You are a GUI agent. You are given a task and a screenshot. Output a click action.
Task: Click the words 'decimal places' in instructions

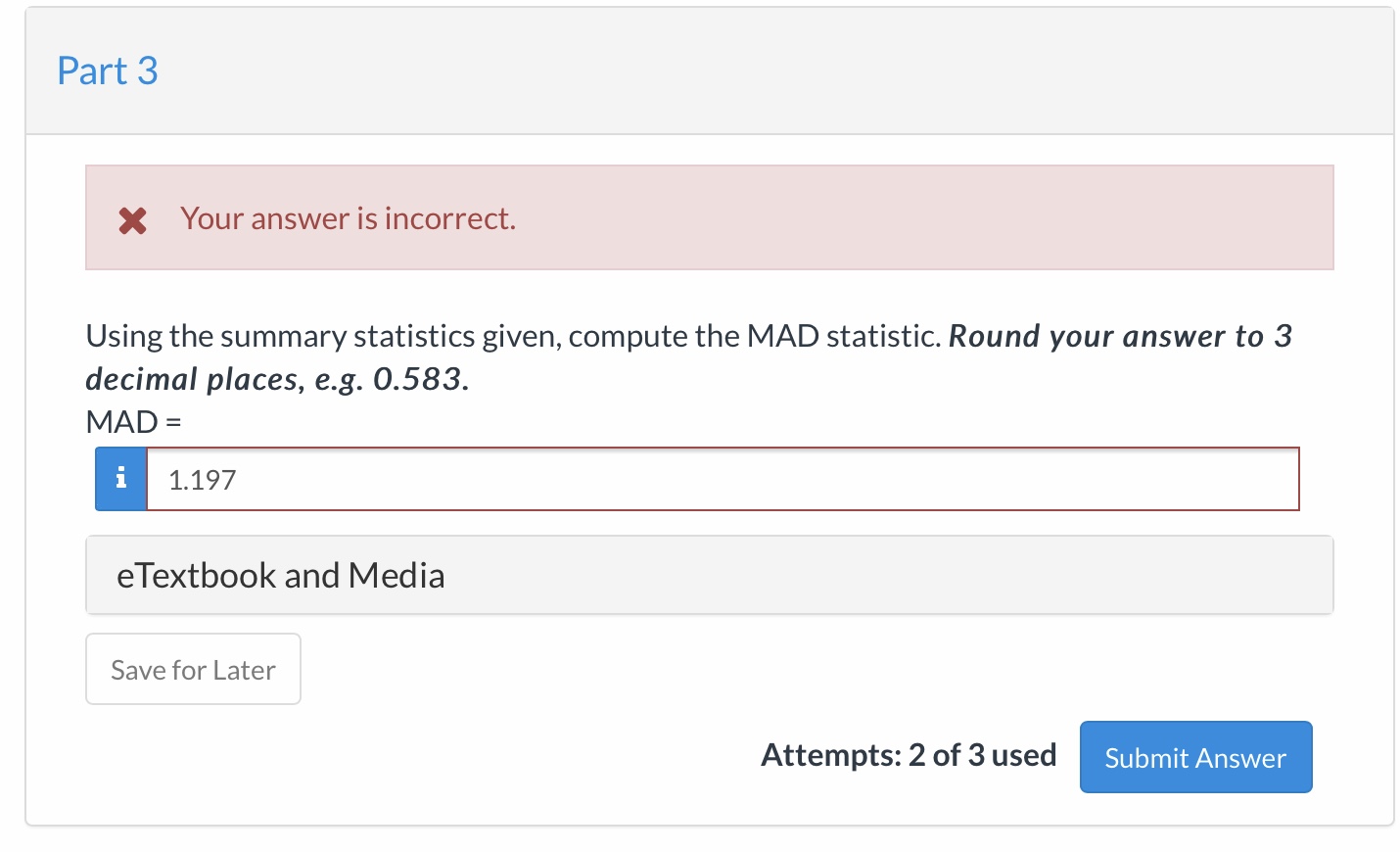[x=192, y=379]
